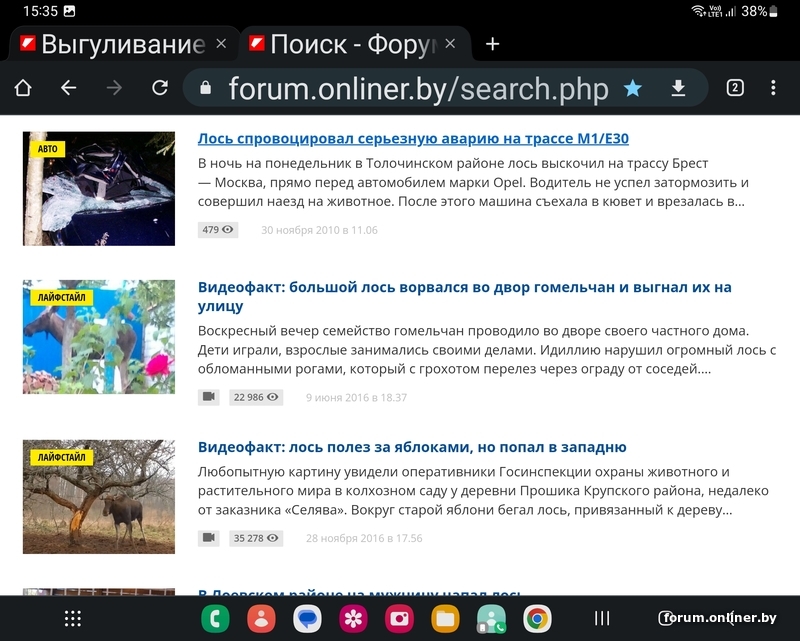Screen dimensions: 800x641
Task: Open the apps grid in taskbar
Action: click(x=73, y=619)
